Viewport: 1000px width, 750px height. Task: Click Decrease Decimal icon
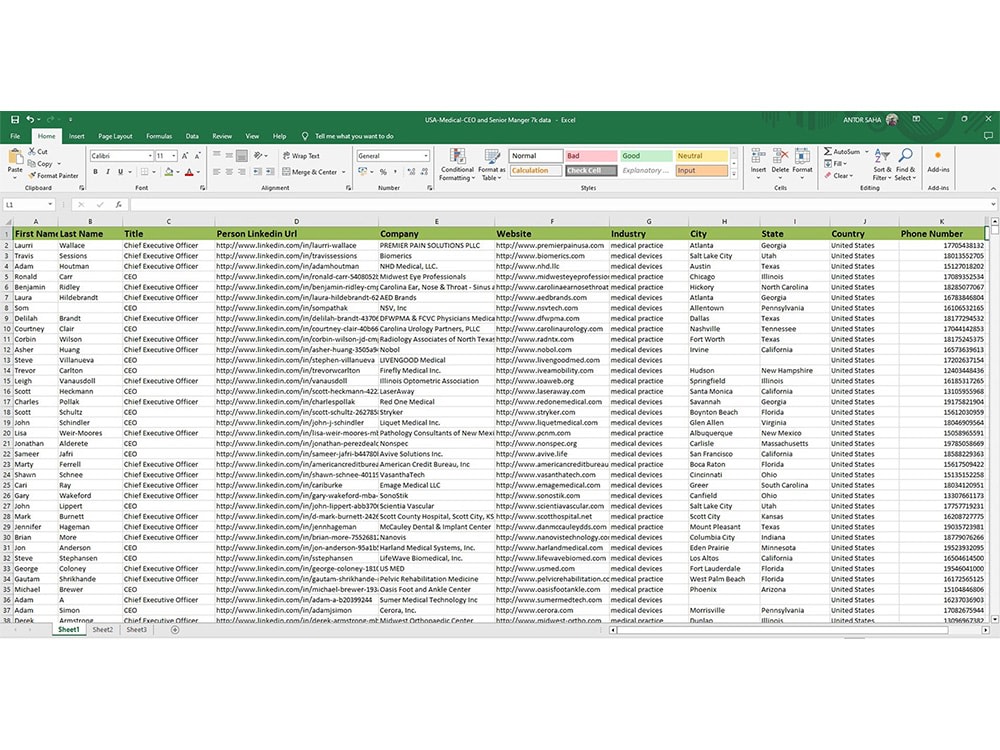pos(424,172)
